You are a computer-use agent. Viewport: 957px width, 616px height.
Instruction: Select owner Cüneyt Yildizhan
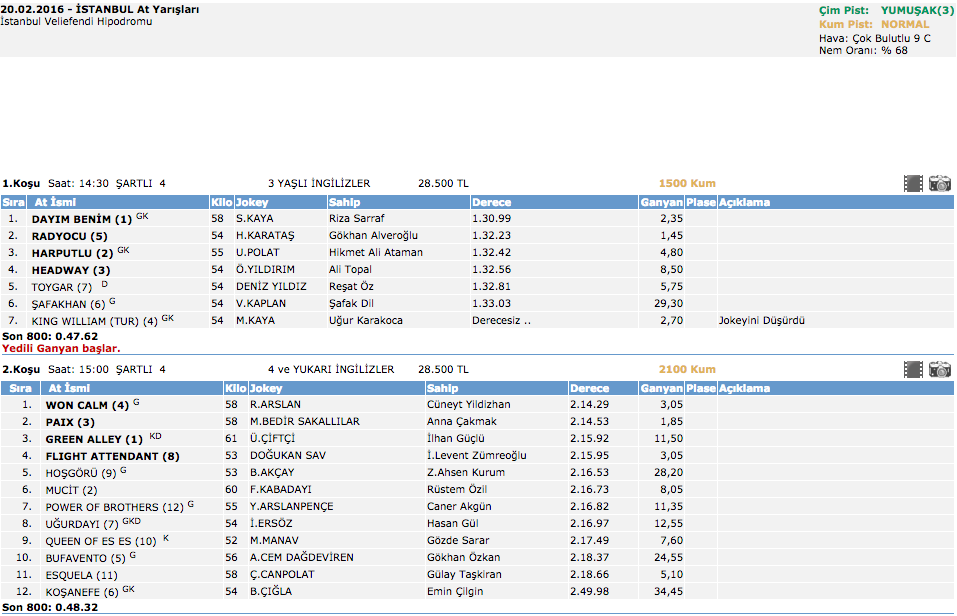coord(468,405)
